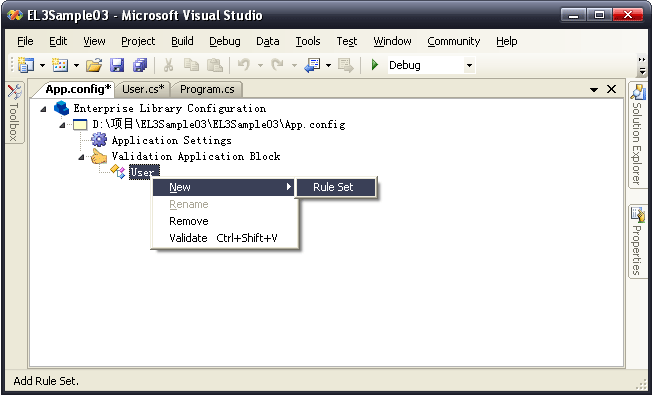The image size is (653, 396).
Task: Click the Copy toolbar icon
Action: click(191, 65)
